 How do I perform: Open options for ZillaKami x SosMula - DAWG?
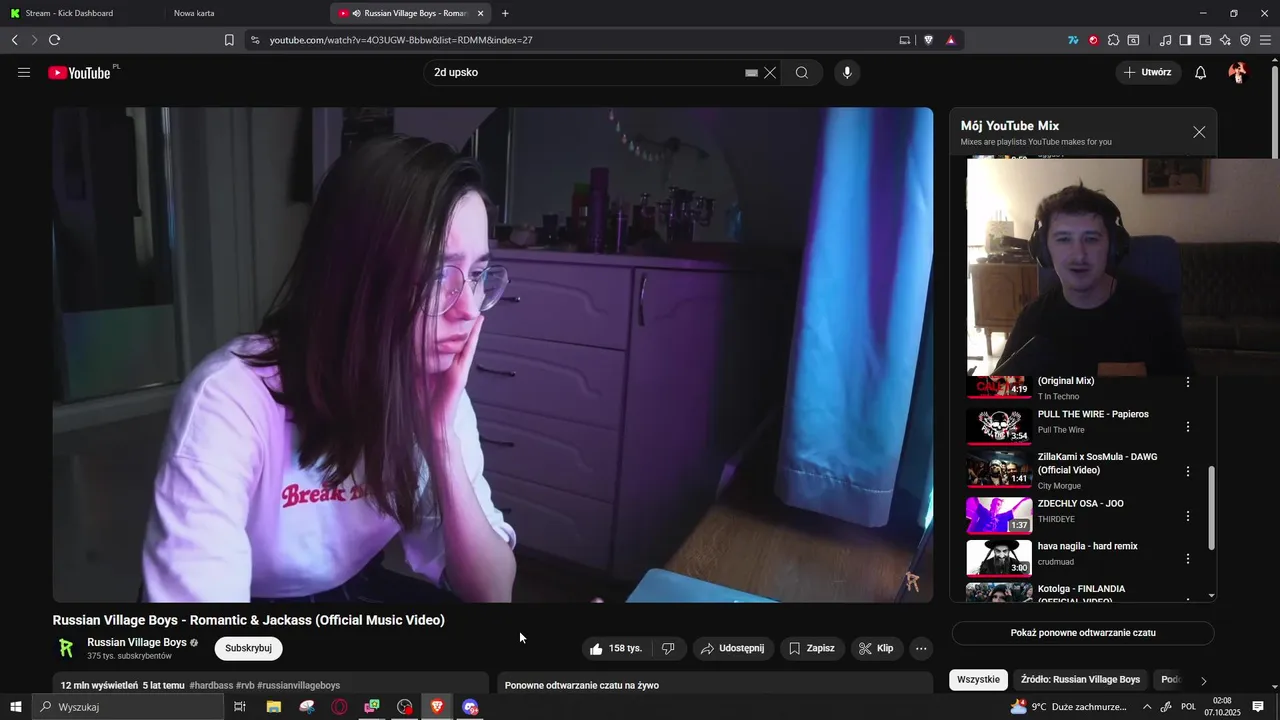click(x=1188, y=471)
